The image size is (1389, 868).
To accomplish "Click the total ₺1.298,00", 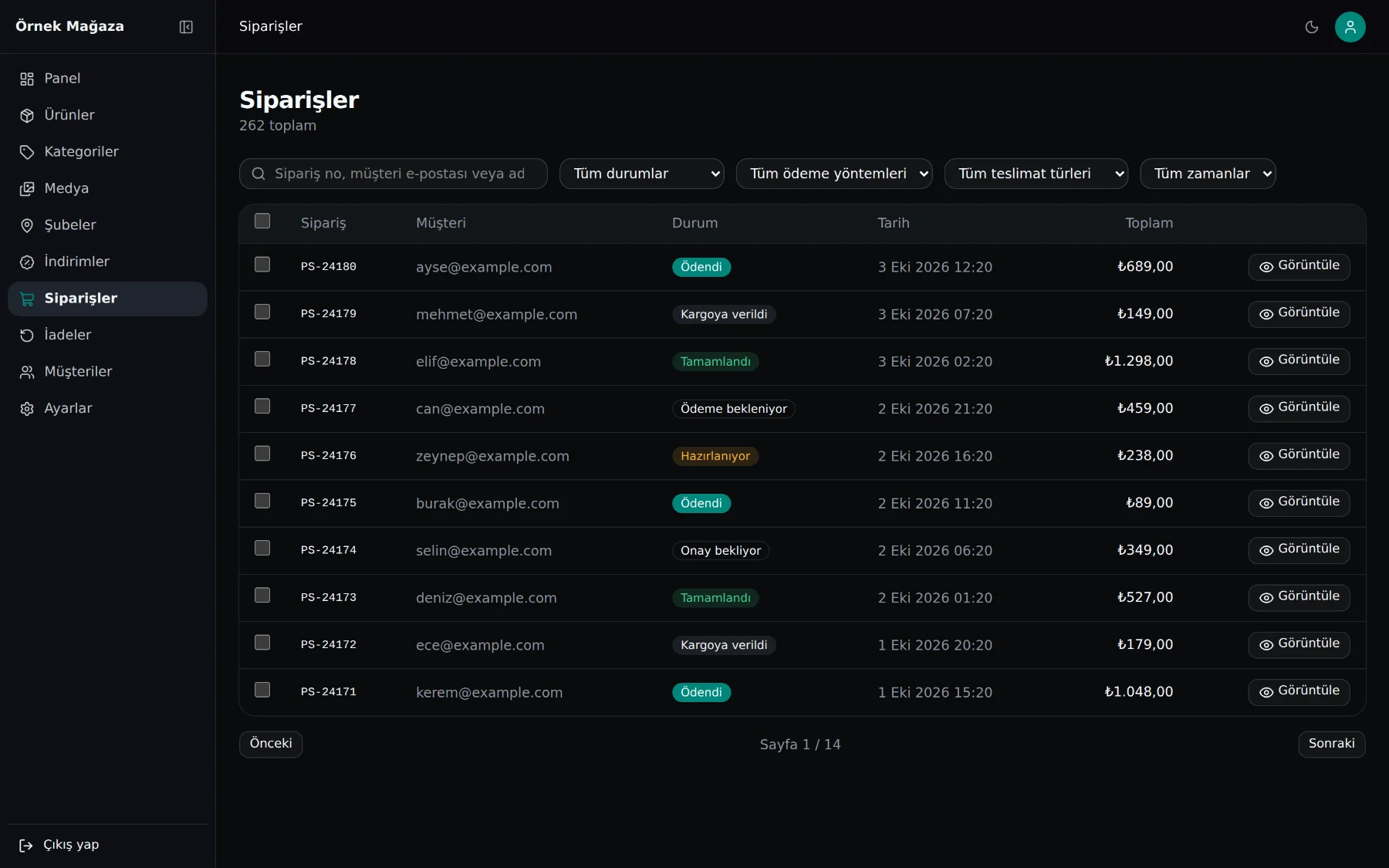I will coord(1138,361).
